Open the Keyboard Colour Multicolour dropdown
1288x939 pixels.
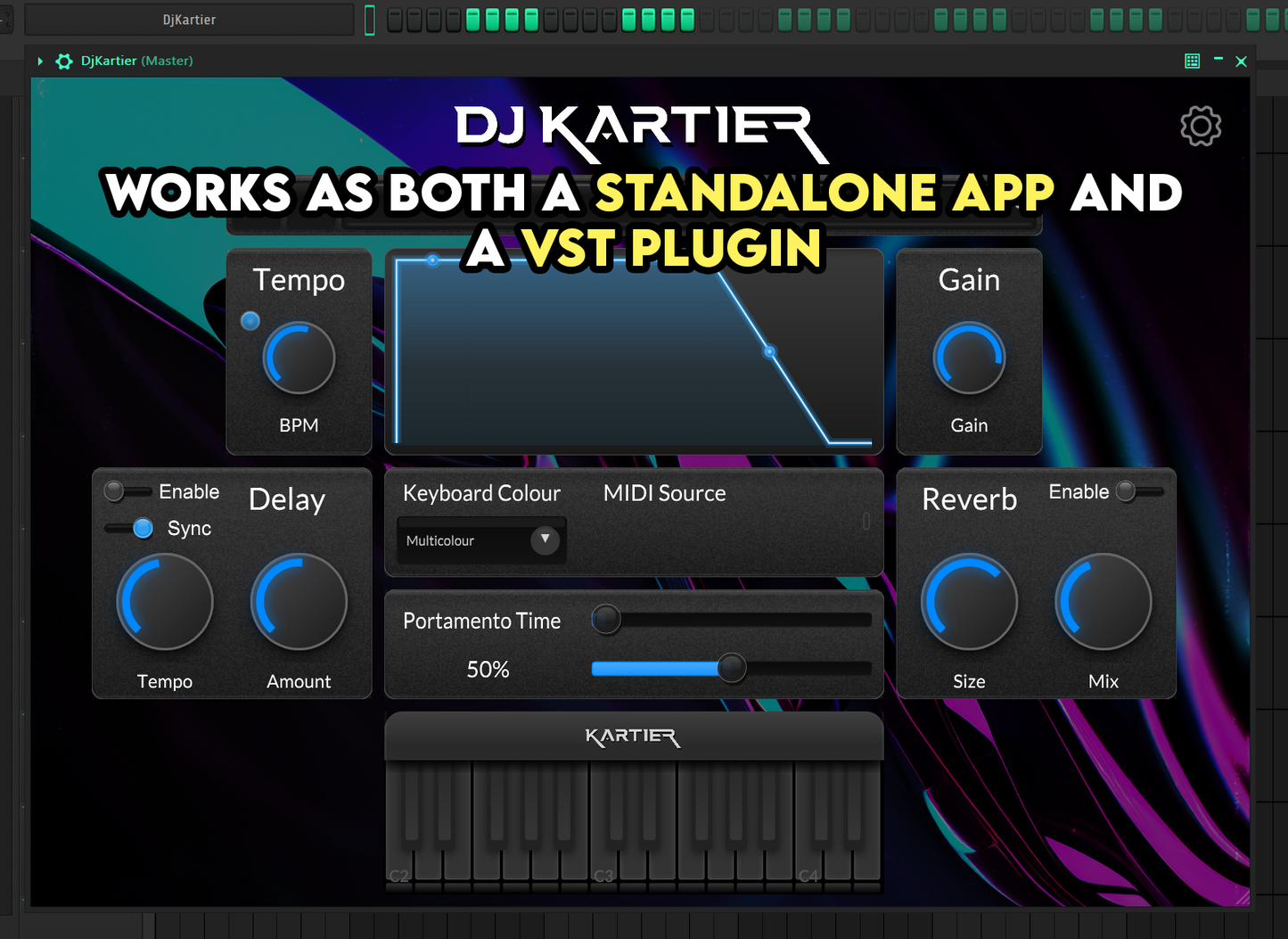pos(481,540)
